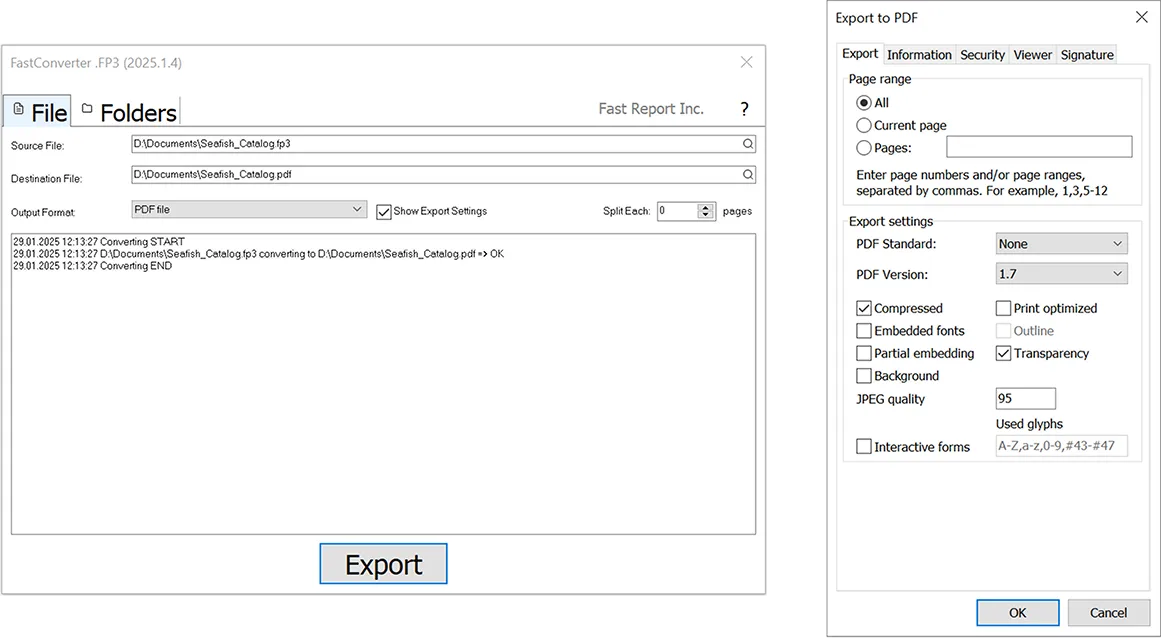Image resolution: width=1161 pixels, height=638 pixels.
Task: Open the PDF Standard dropdown
Action: click(1061, 244)
